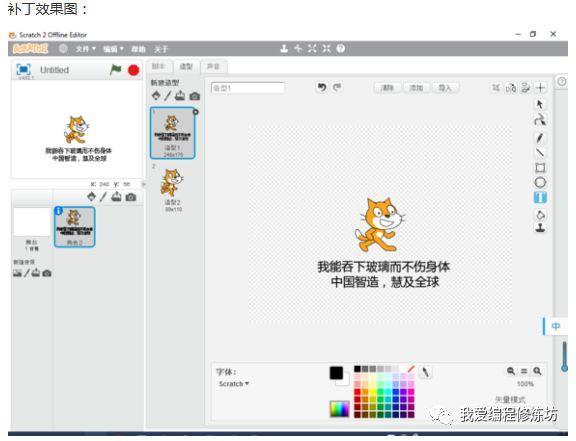Redo the paint edit
Image resolution: width=576 pixels, height=441 pixels.
pyautogui.click(x=337, y=87)
